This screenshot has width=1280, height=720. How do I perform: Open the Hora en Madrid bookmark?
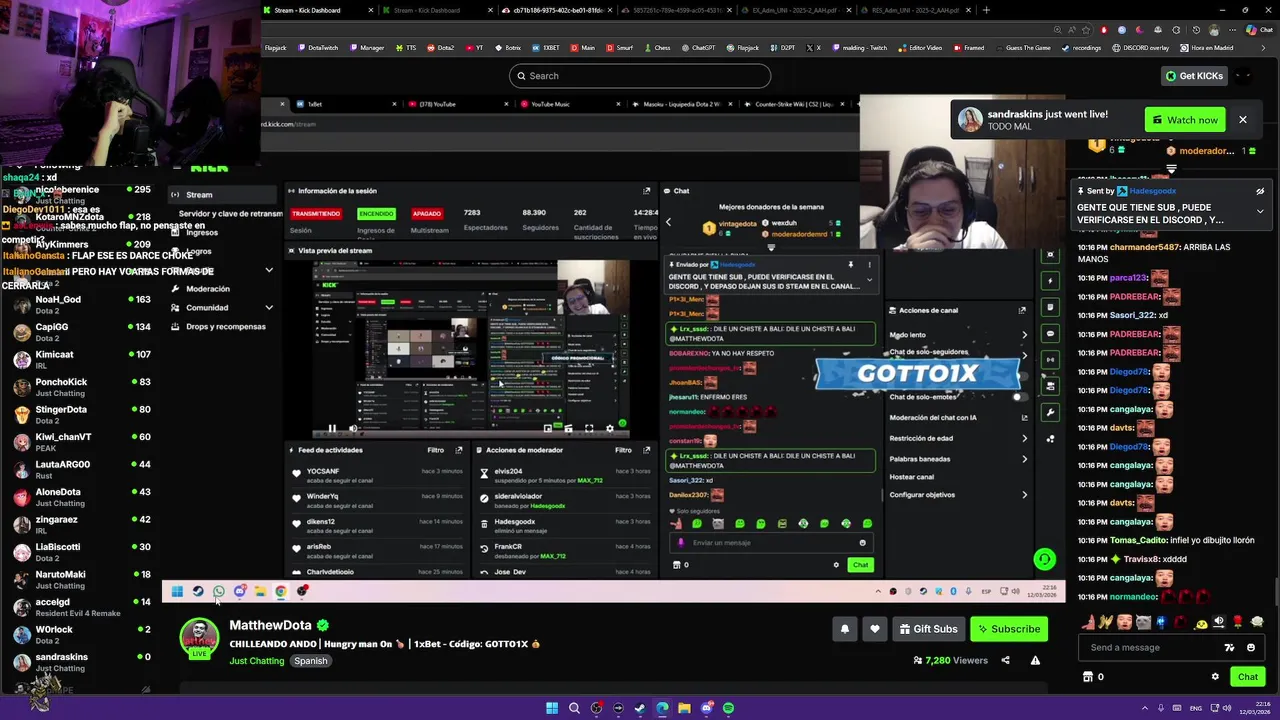[1207, 48]
